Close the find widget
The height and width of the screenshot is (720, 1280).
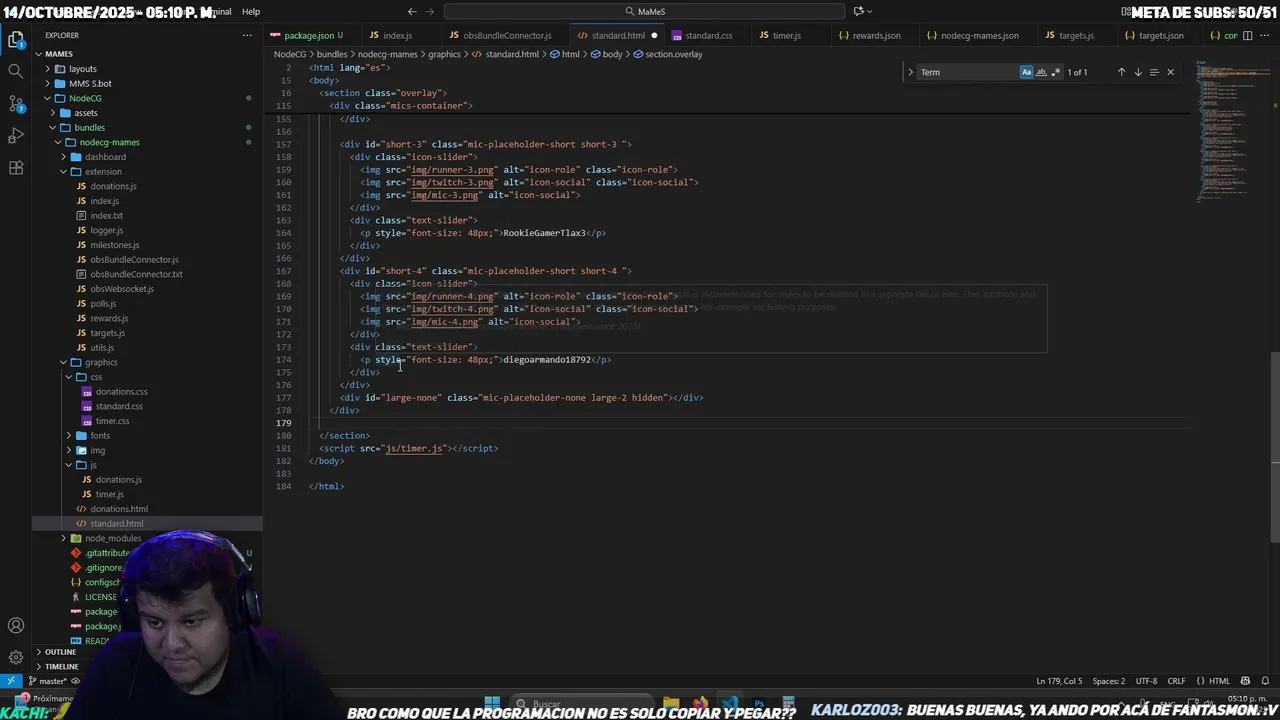(1170, 72)
